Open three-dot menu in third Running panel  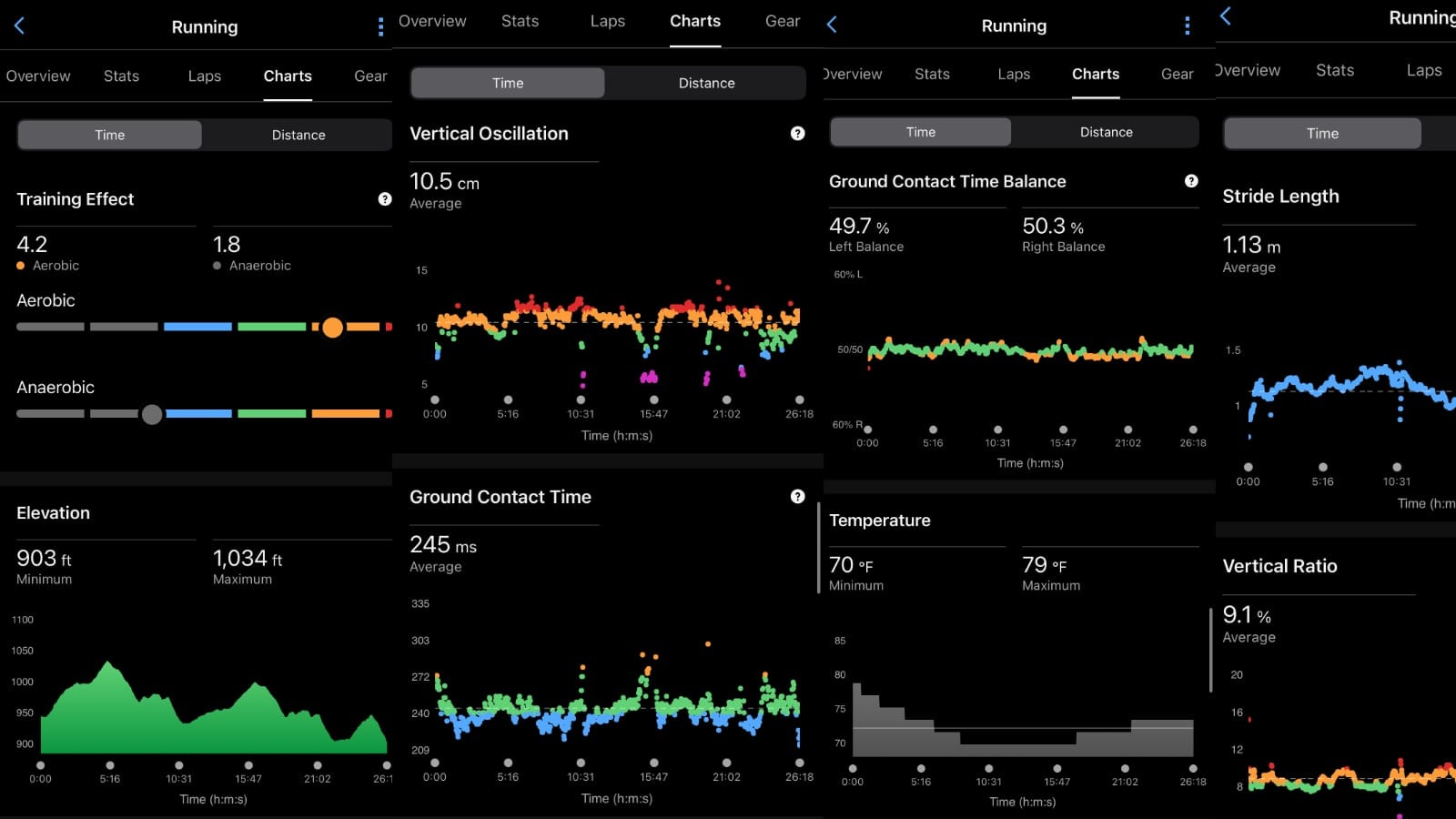1187,25
